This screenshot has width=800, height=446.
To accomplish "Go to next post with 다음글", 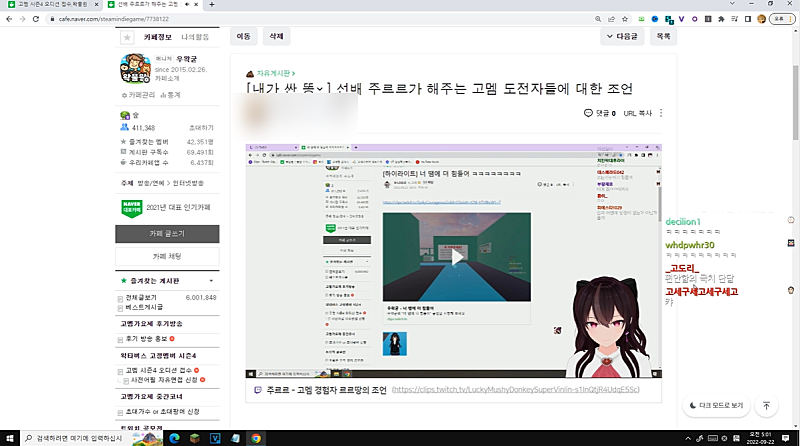I will point(622,36).
